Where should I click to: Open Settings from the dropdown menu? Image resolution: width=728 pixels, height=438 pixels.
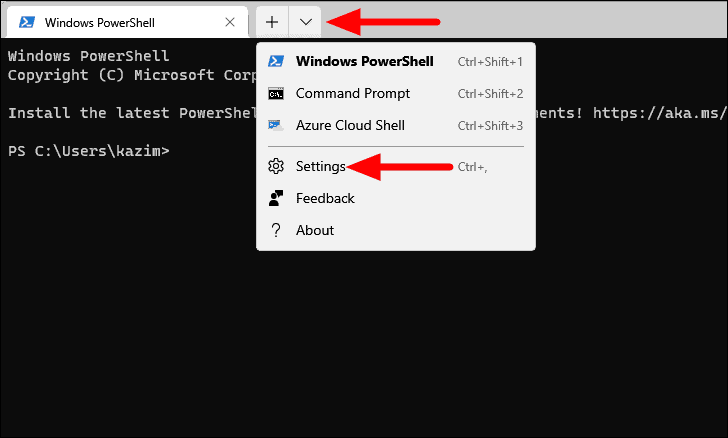396,166
